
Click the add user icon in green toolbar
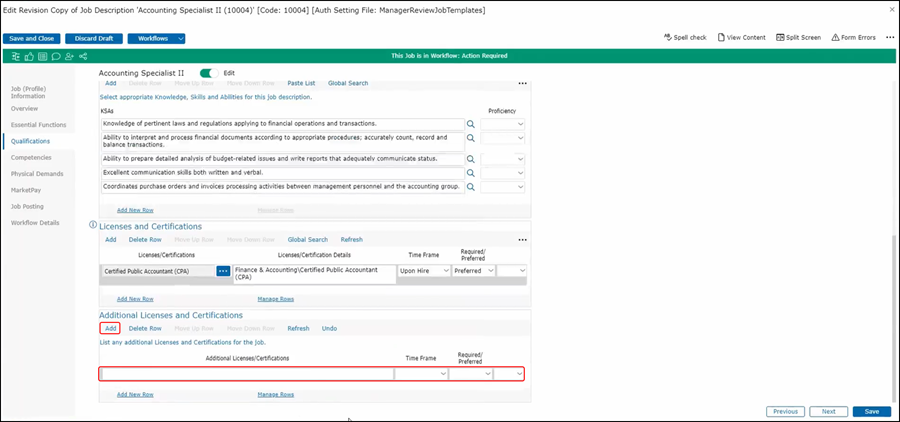click(67, 56)
